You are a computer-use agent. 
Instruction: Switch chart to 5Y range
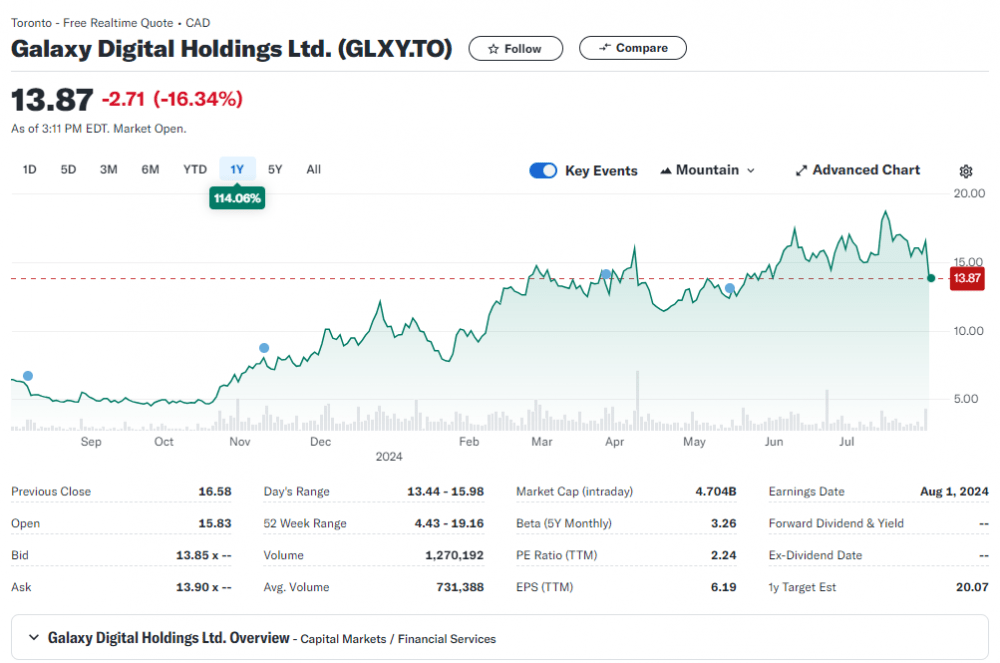(x=275, y=170)
